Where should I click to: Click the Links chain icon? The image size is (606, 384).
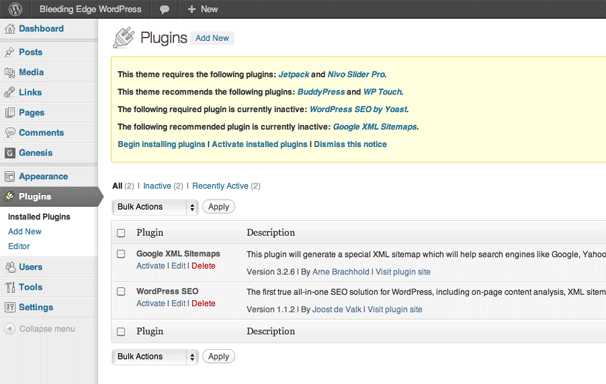click(x=10, y=92)
